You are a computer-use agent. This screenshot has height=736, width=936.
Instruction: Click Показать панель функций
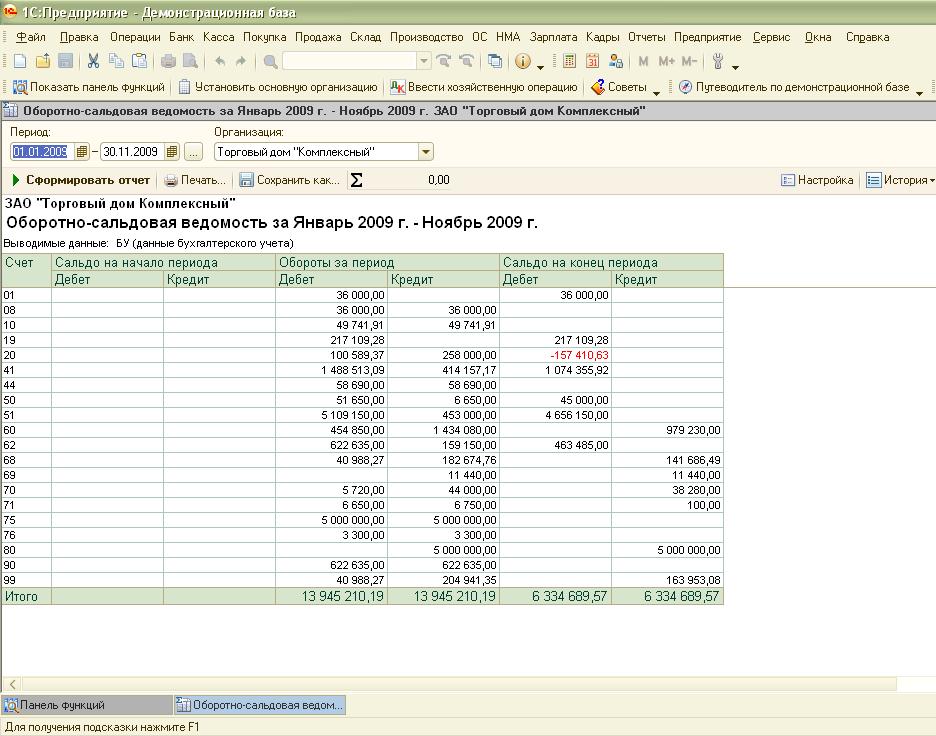(x=88, y=87)
